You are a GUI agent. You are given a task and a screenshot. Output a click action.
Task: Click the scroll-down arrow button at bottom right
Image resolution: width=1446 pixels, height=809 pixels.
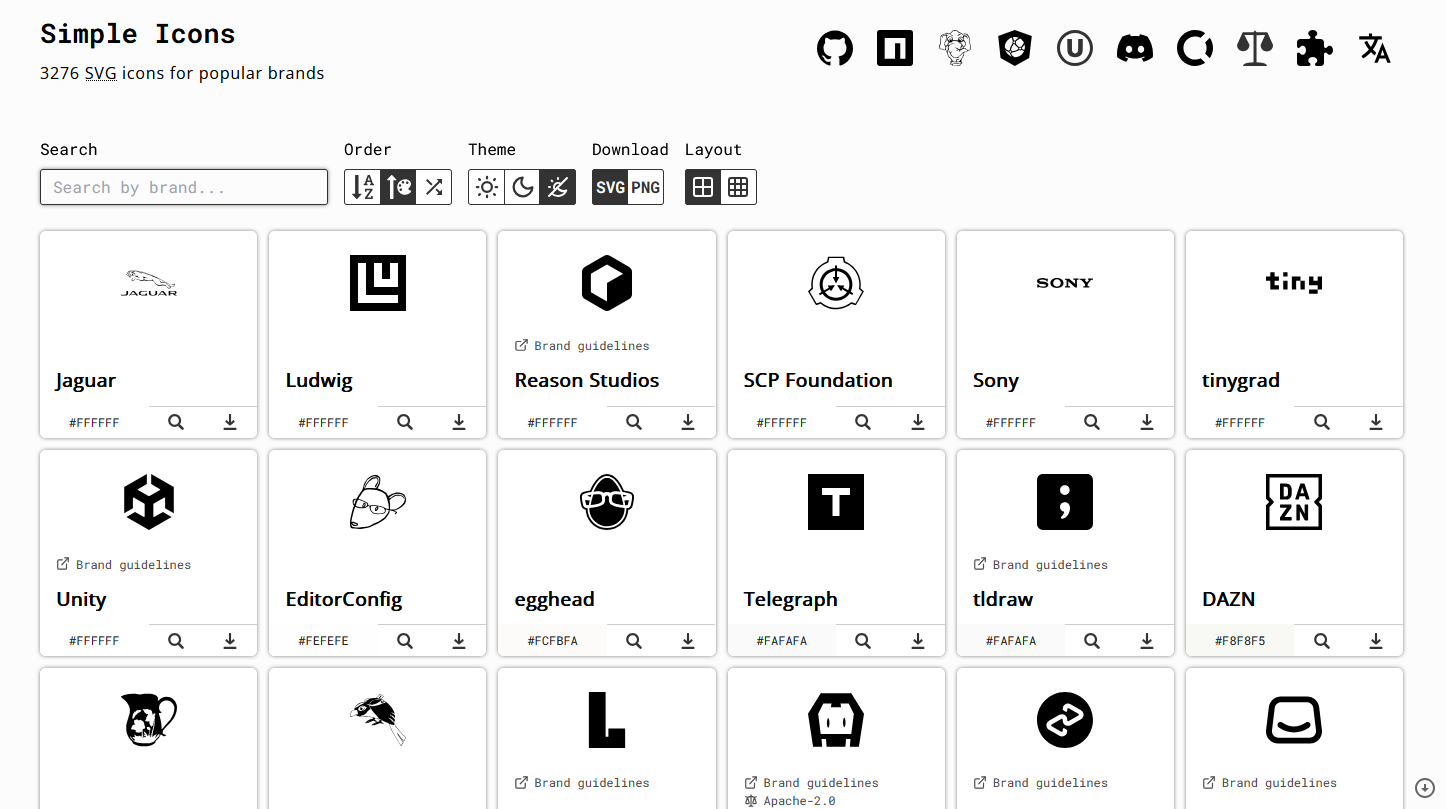pos(1425,788)
